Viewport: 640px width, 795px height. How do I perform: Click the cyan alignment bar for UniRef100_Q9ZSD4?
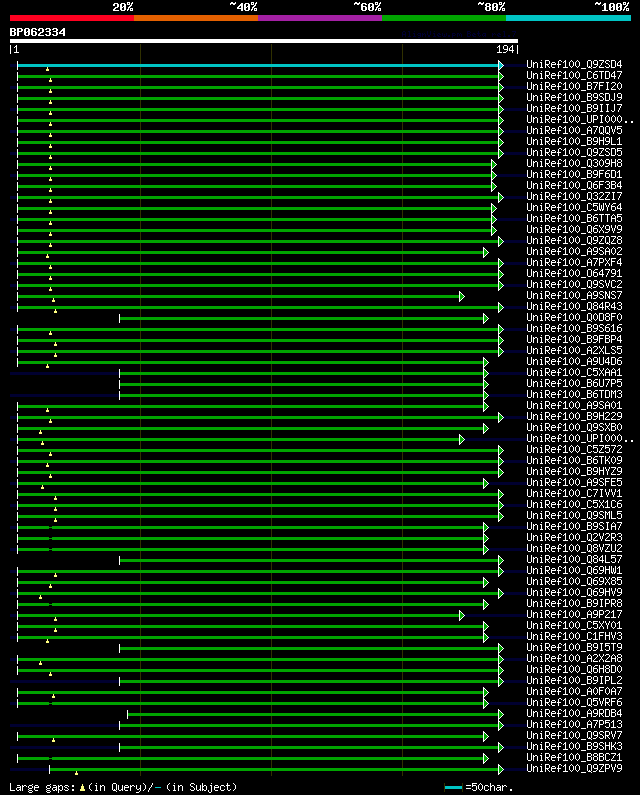point(258,65)
